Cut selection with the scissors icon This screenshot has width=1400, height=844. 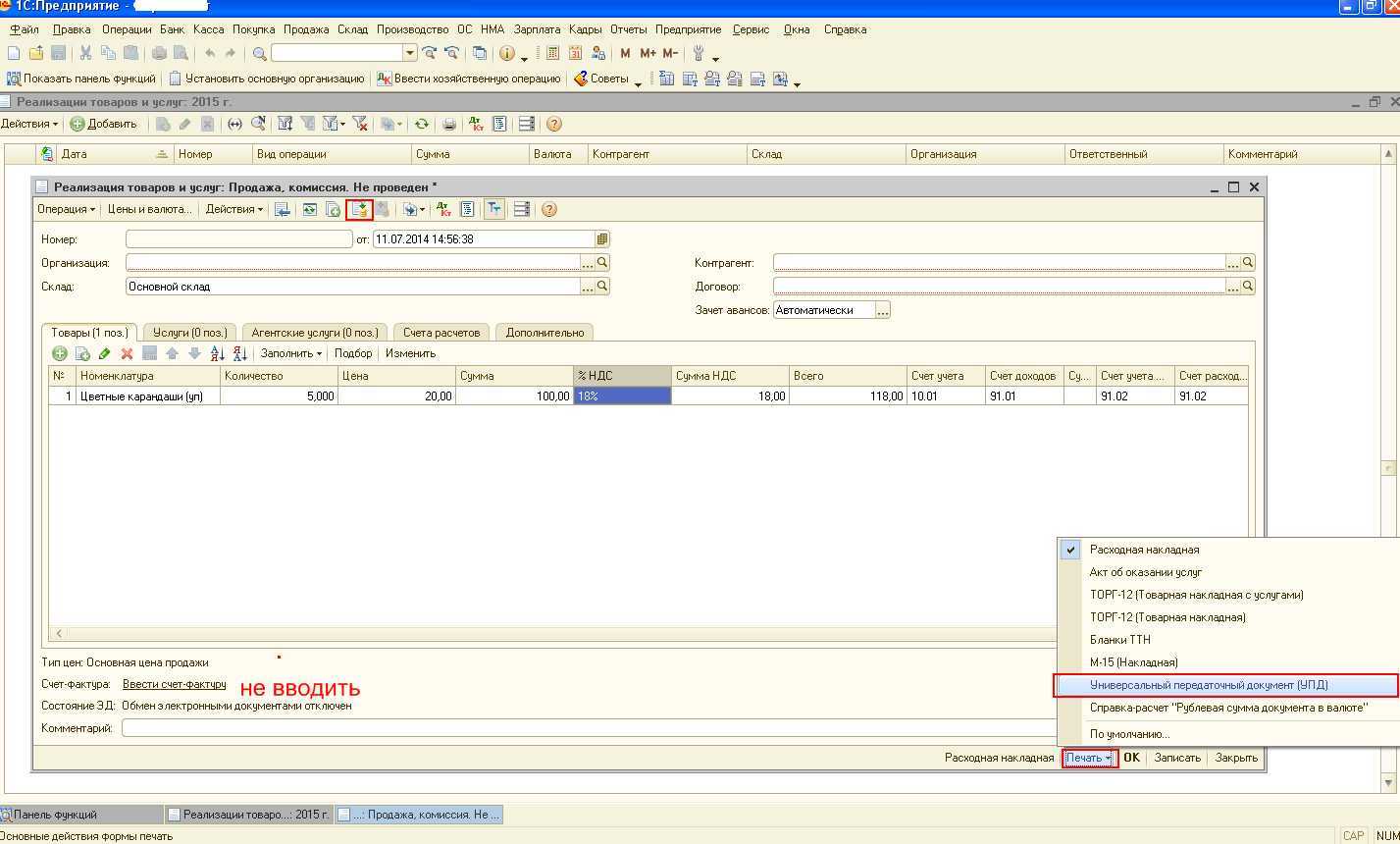click(x=85, y=53)
